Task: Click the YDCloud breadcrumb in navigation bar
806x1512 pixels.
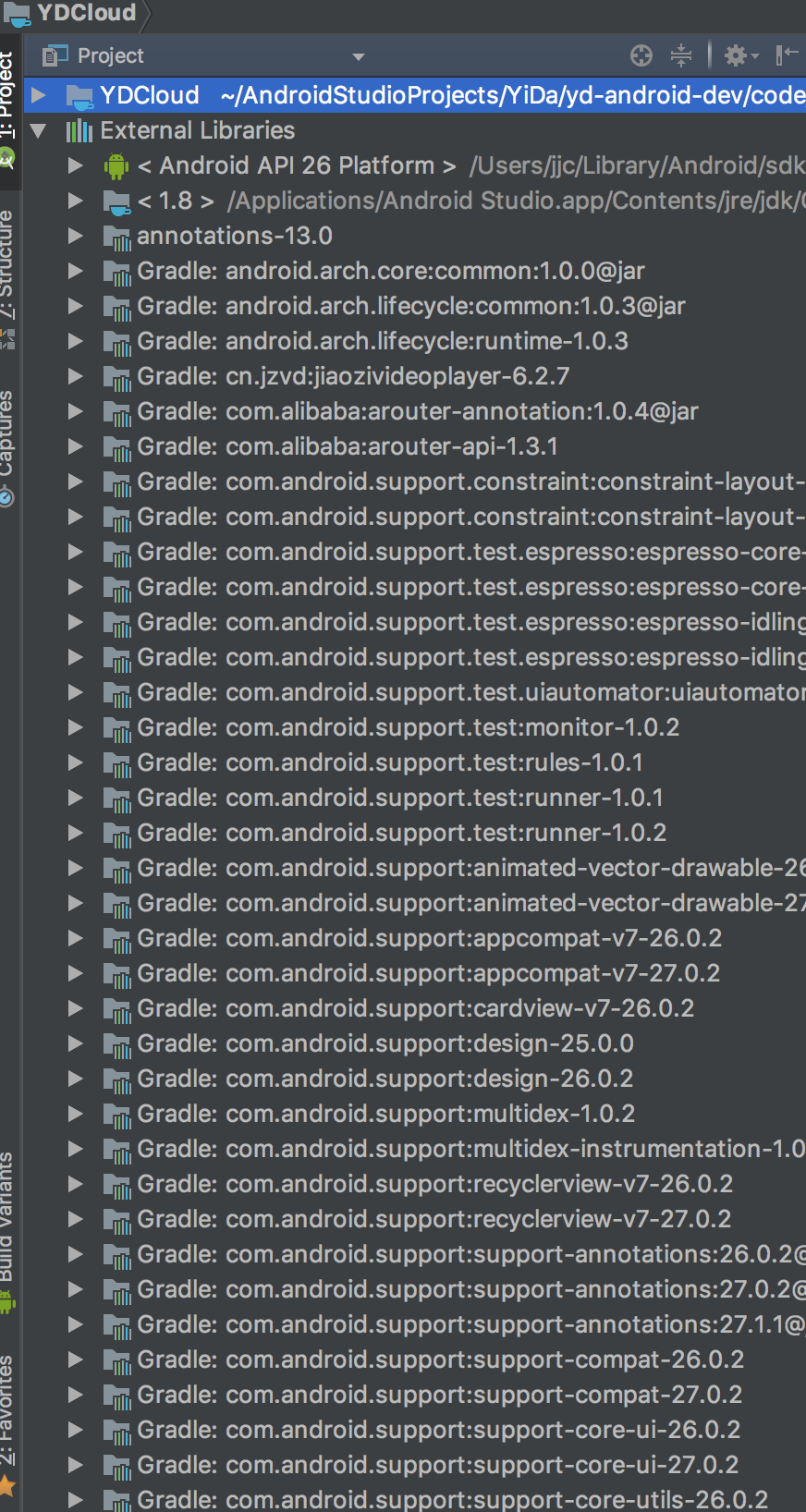Action: 74,13
